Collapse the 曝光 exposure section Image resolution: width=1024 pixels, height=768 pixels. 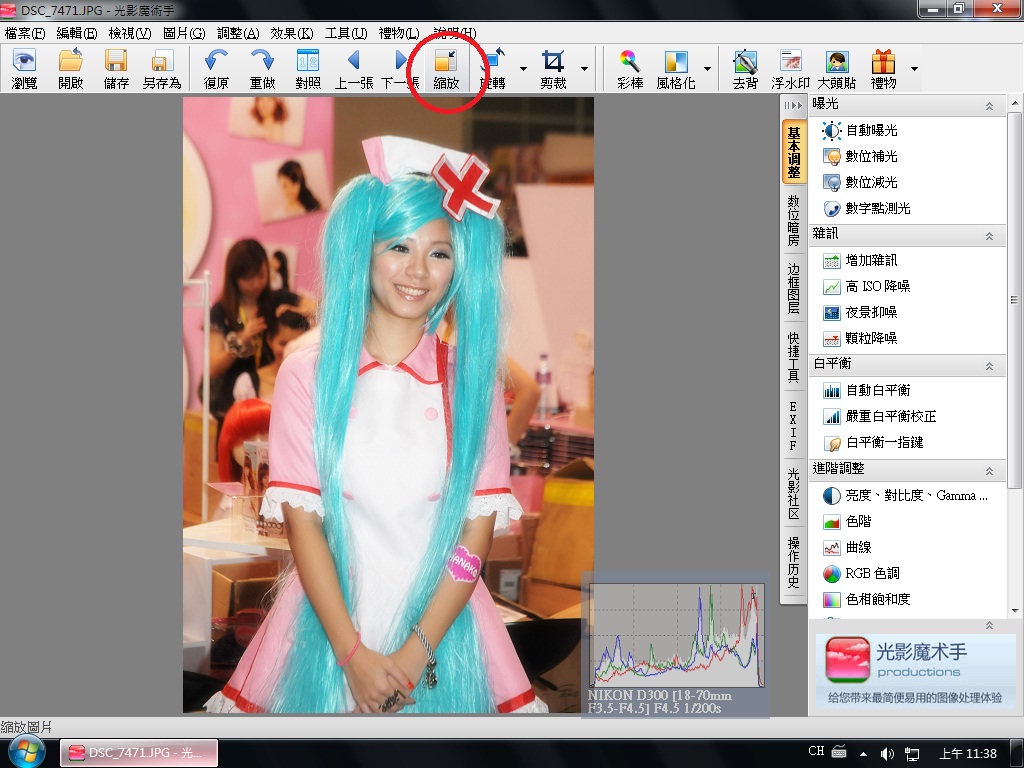(x=989, y=105)
